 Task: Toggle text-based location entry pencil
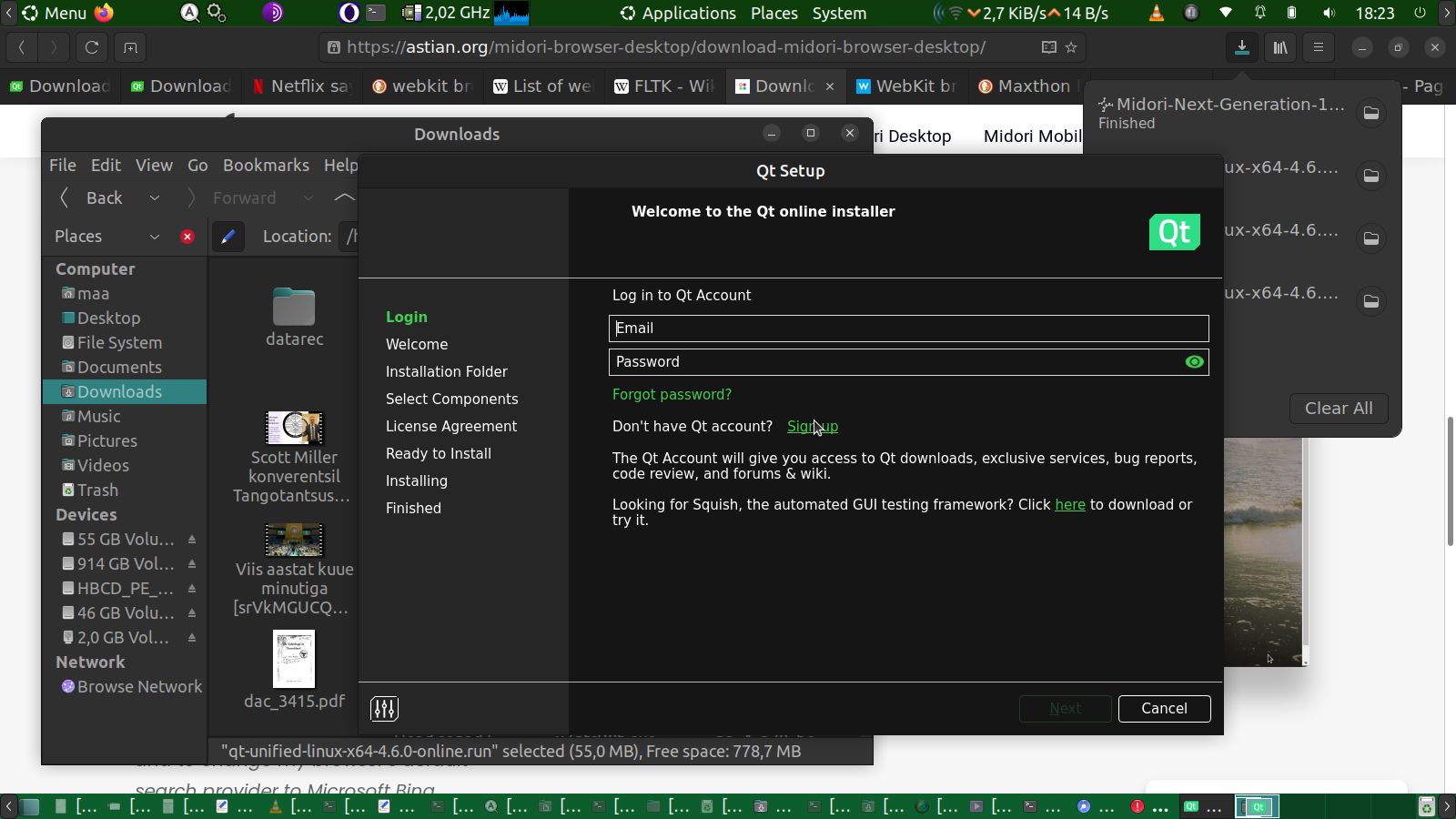click(227, 237)
